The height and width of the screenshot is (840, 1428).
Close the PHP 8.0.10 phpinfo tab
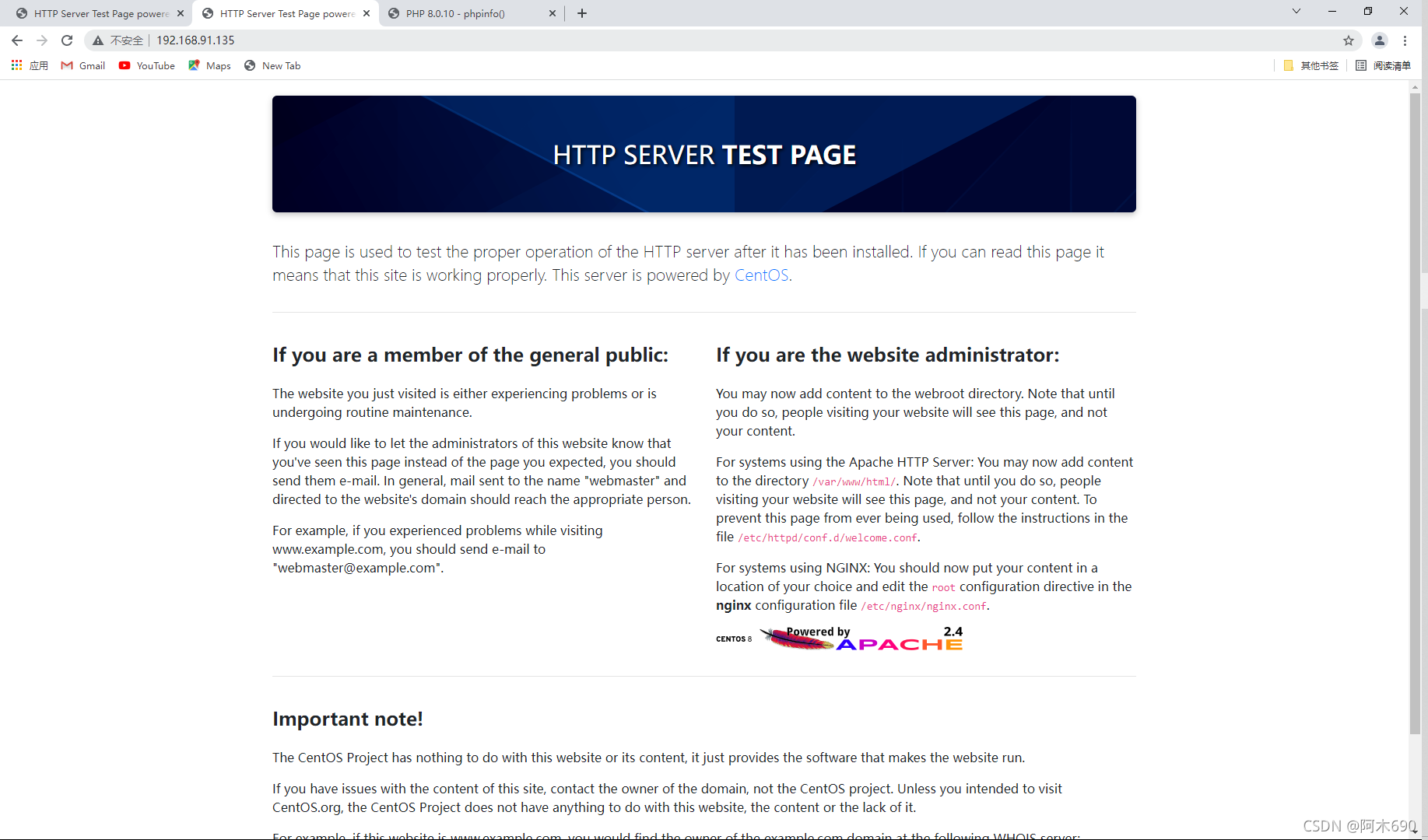(x=553, y=13)
